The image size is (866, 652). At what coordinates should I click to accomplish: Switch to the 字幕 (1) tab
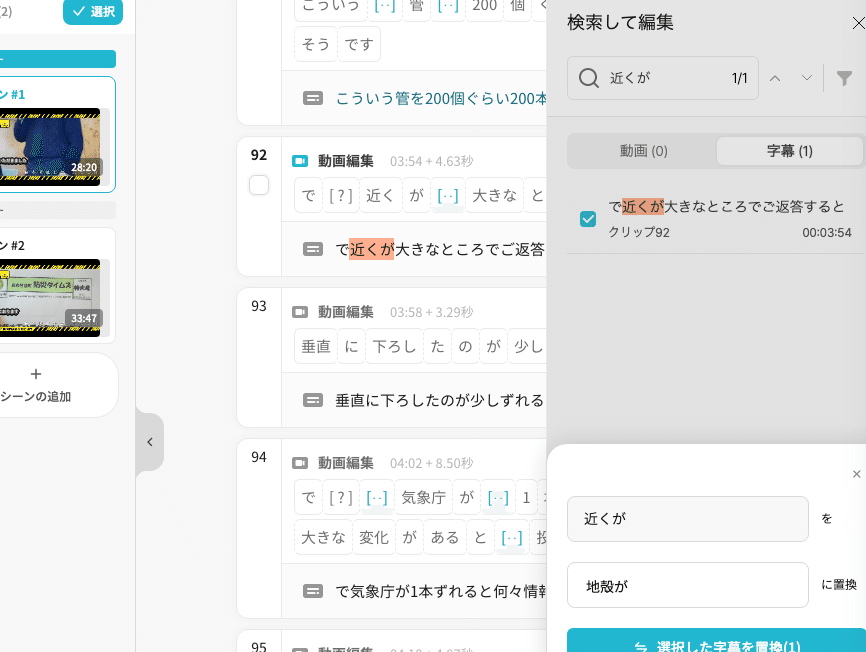788,151
